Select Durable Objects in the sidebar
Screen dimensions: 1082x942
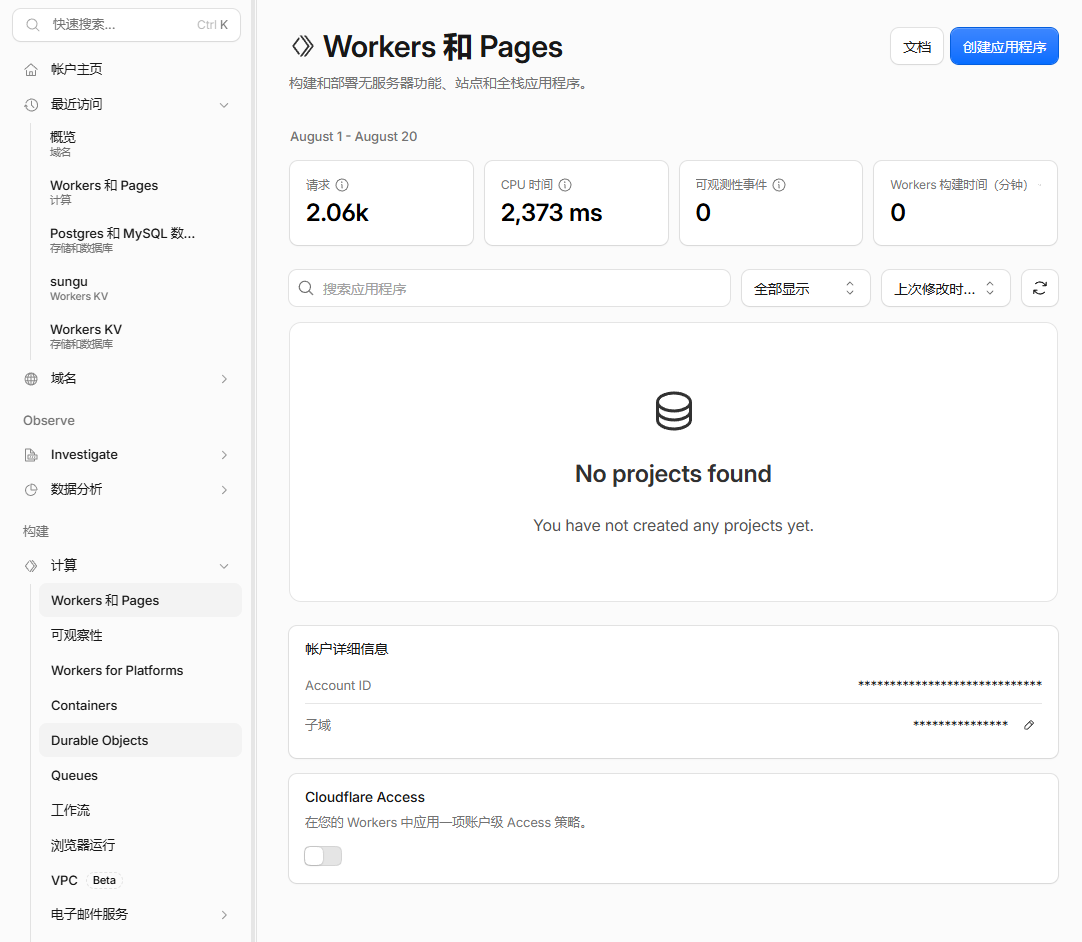(x=140, y=740)
